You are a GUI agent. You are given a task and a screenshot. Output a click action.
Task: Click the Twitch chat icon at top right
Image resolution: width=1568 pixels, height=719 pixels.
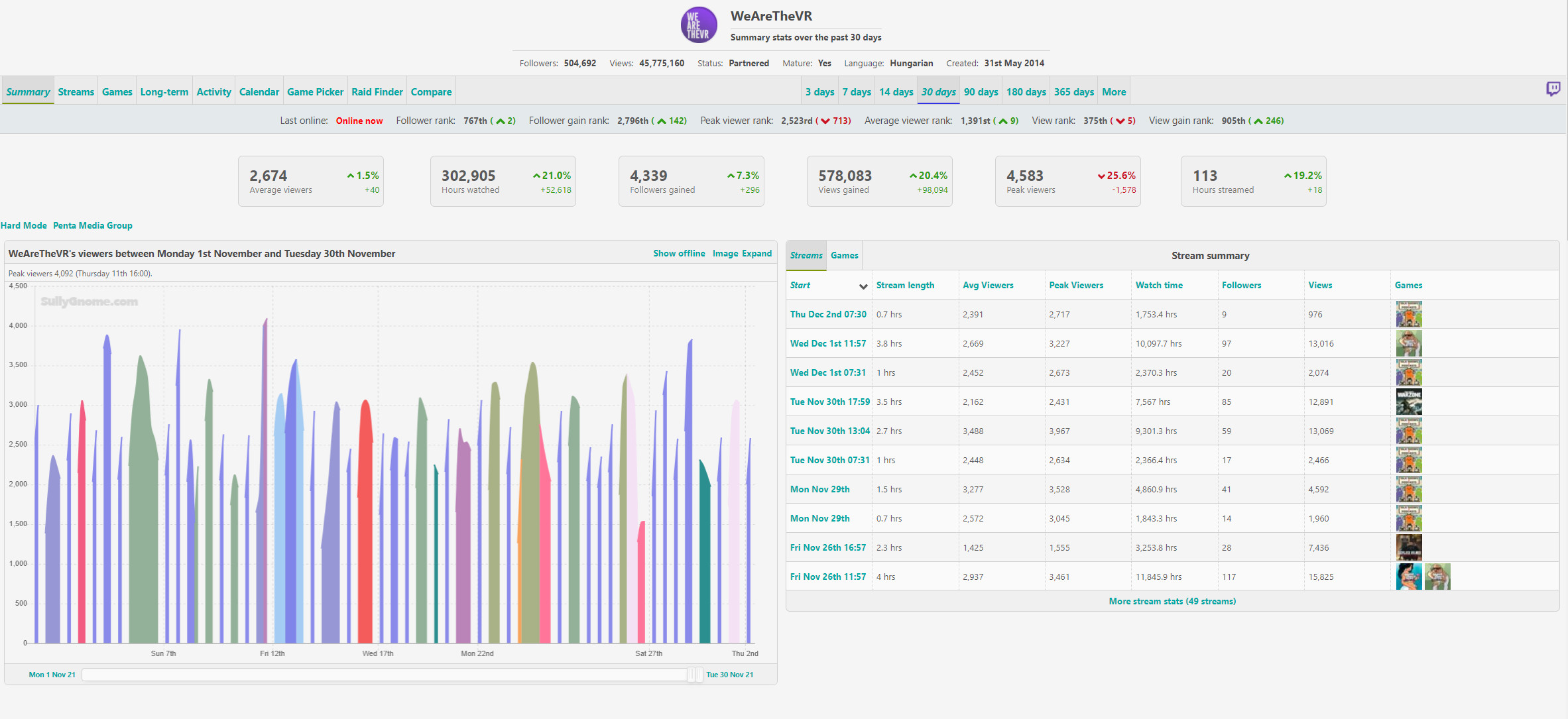point(1553,89)
